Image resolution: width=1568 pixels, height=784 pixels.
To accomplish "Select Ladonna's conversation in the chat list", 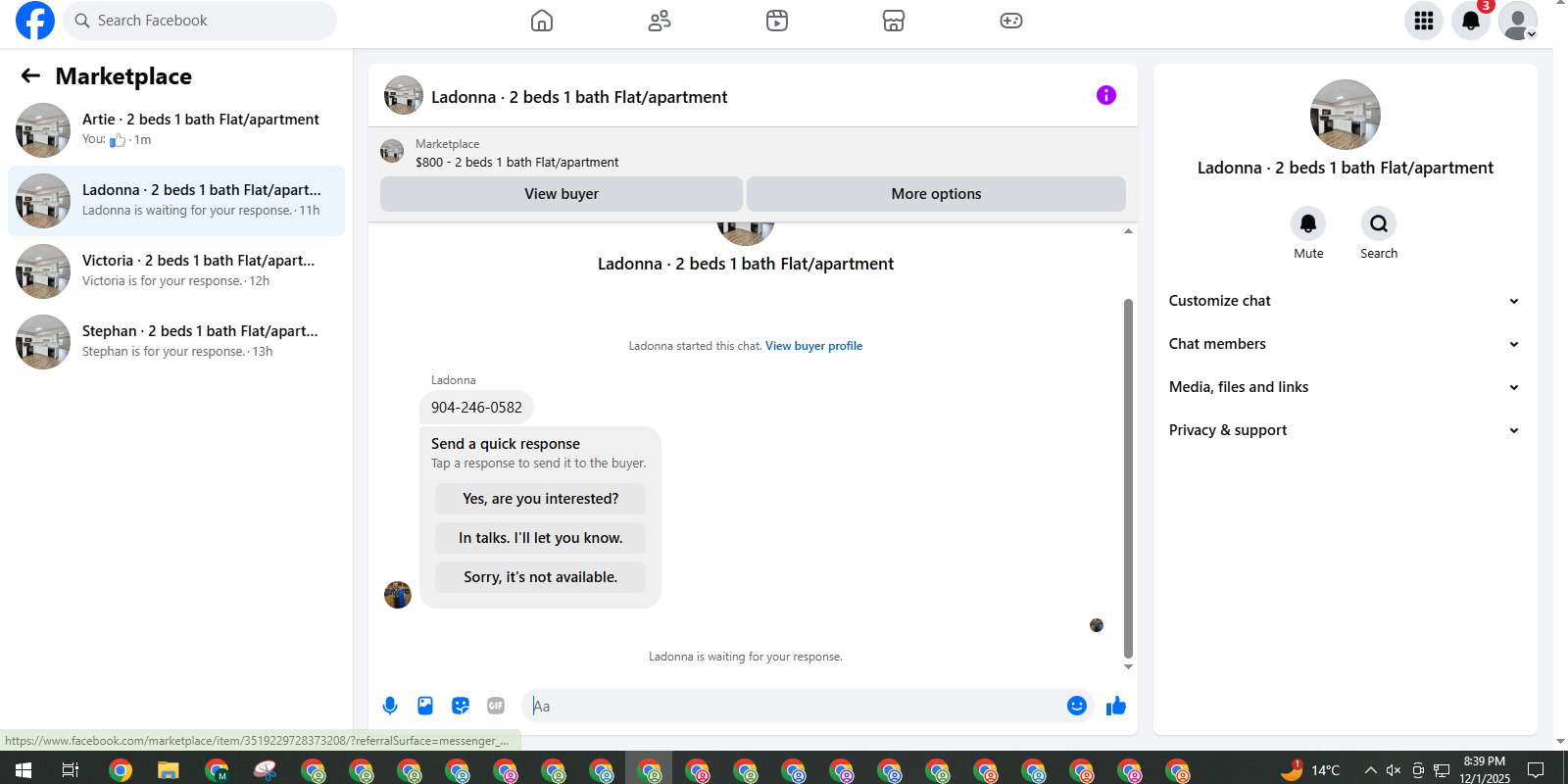I will click(176, 201).
